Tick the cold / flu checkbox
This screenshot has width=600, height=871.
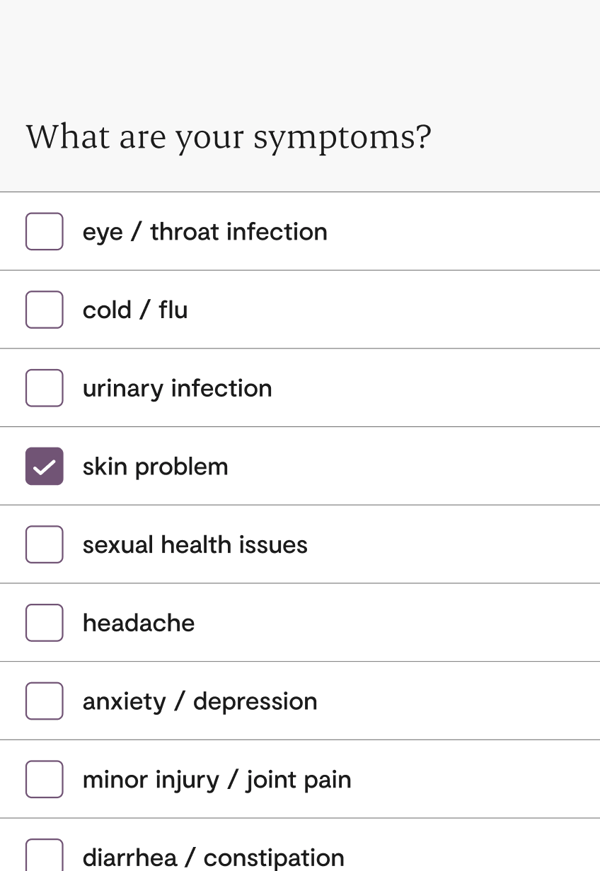tap(44, 309)
